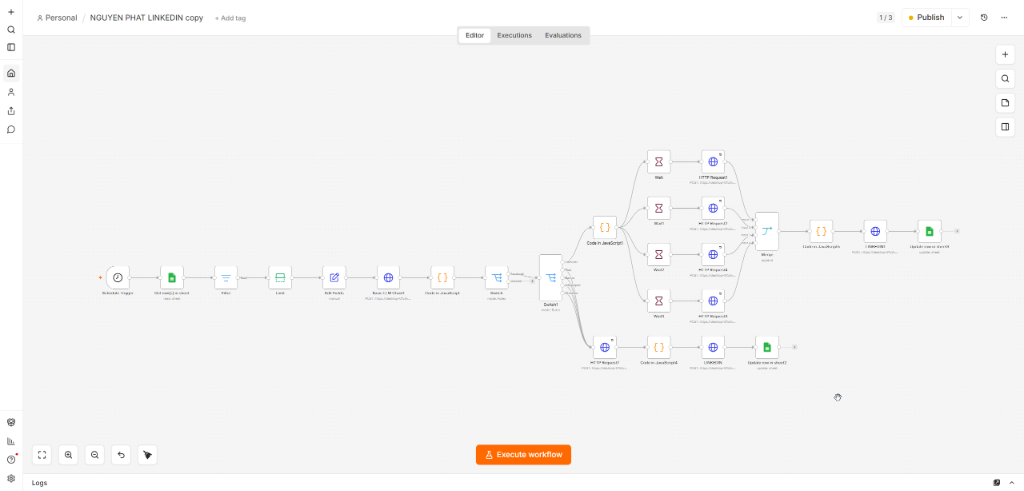Click the Switch node before Switch1

tap(497, 277)
